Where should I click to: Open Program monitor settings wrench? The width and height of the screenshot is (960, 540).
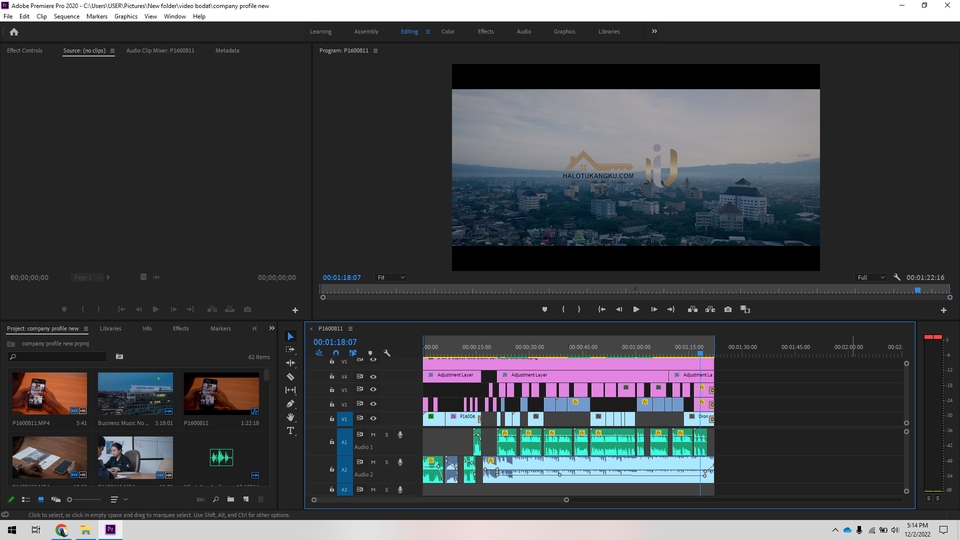click(x=897, y=277)
